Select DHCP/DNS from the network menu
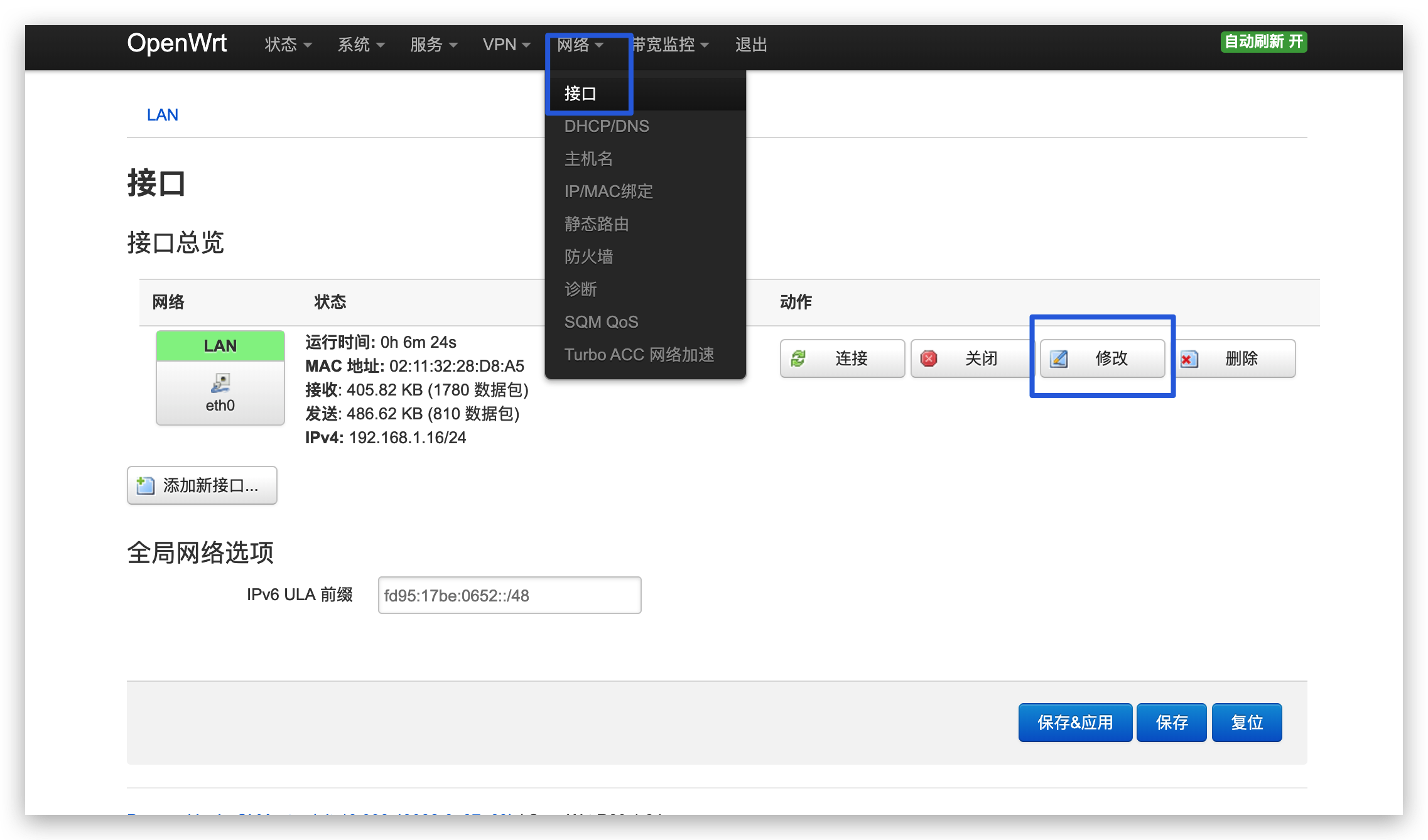This screenshot has height=840, width=1428. [607, 126]
